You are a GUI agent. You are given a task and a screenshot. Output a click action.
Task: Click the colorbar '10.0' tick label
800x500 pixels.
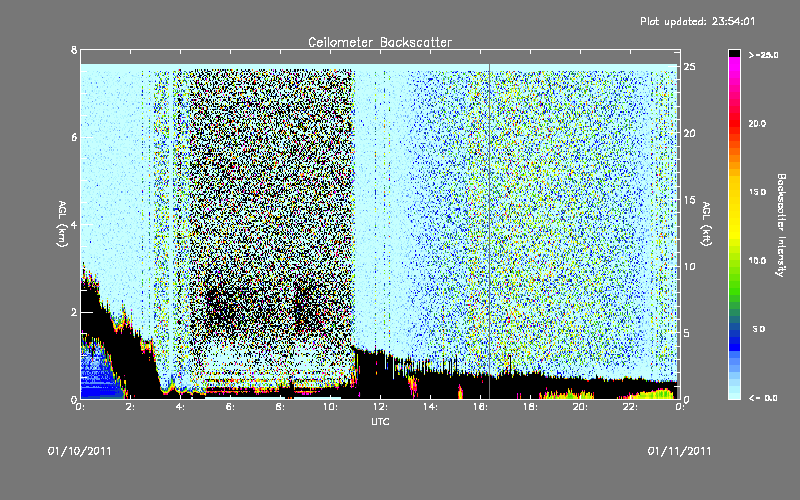(758, 260)
